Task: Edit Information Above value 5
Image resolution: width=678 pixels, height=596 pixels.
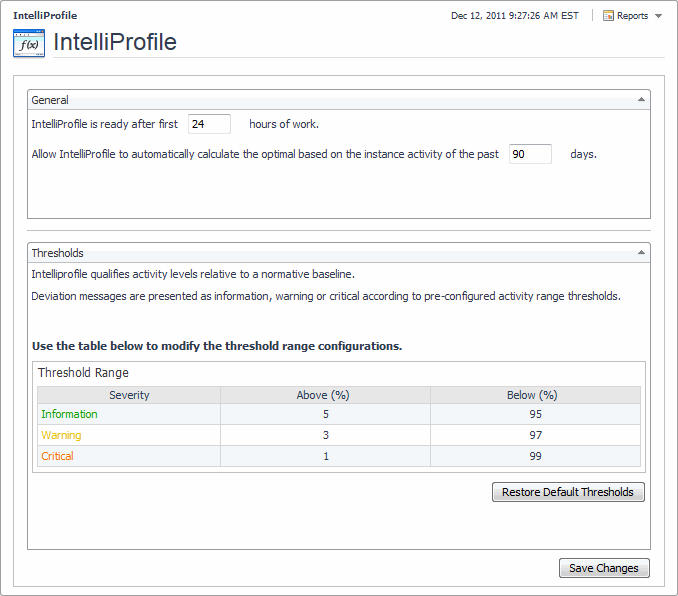Action: [x=325, y=414]
